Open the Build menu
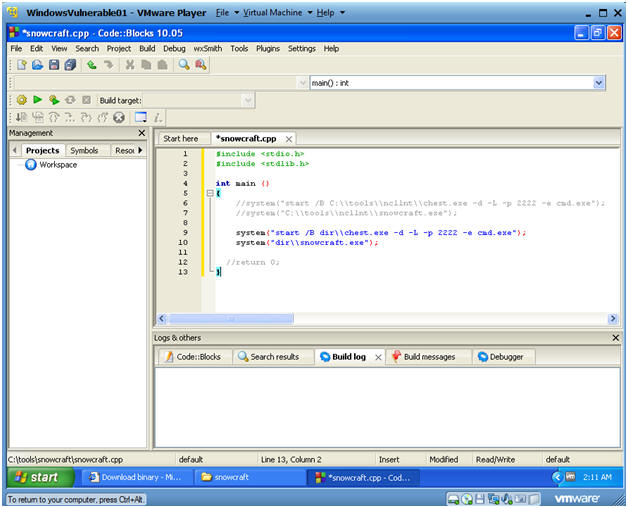 [147, 48]
